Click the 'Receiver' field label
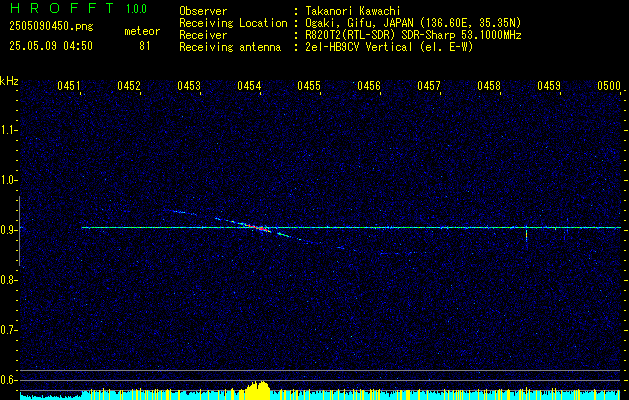This screenshot has width=629, height=400. click(203, 35)
